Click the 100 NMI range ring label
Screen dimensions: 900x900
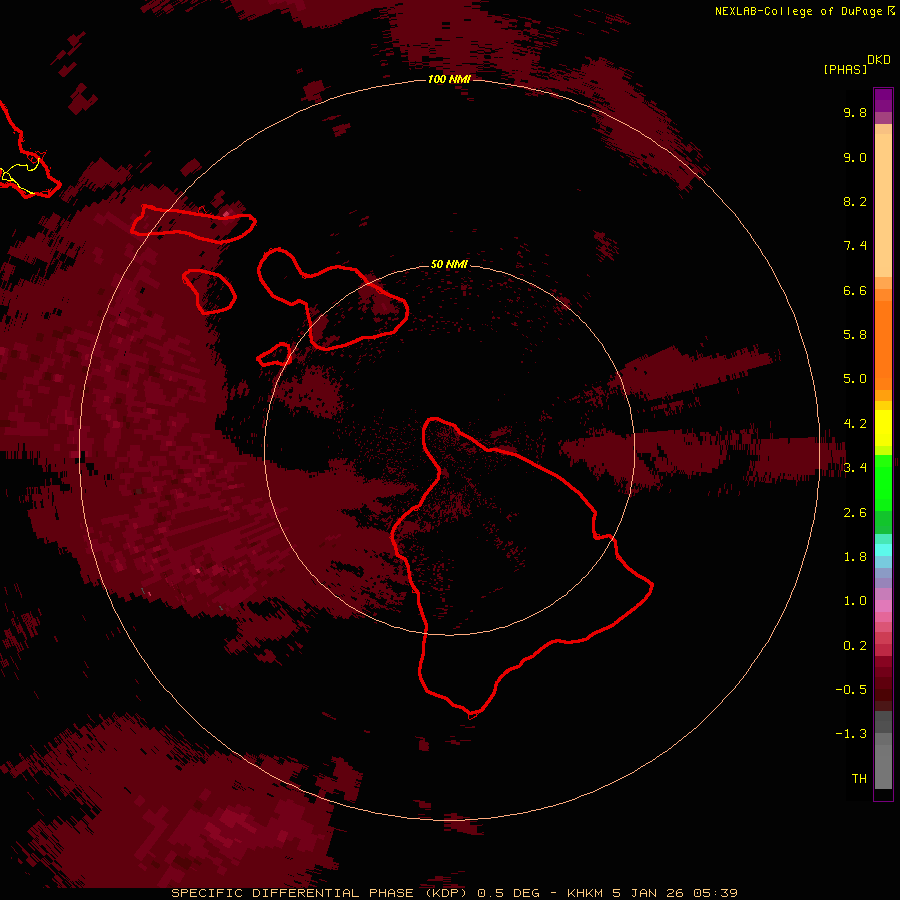pyautogui.click(x=449, y=79)
